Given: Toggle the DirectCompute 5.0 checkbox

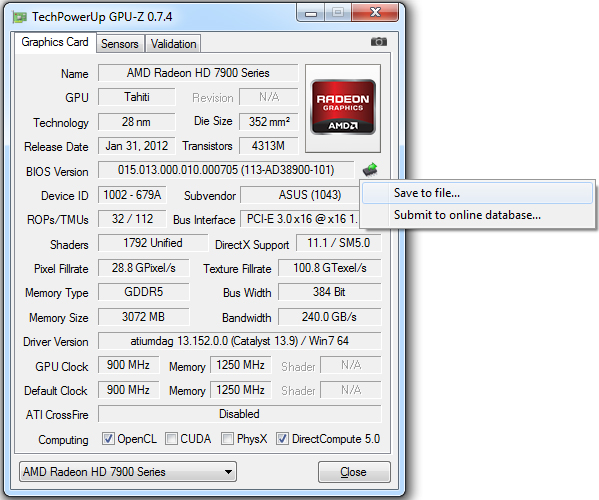Looking at the screenshot, I should (282, 439).
